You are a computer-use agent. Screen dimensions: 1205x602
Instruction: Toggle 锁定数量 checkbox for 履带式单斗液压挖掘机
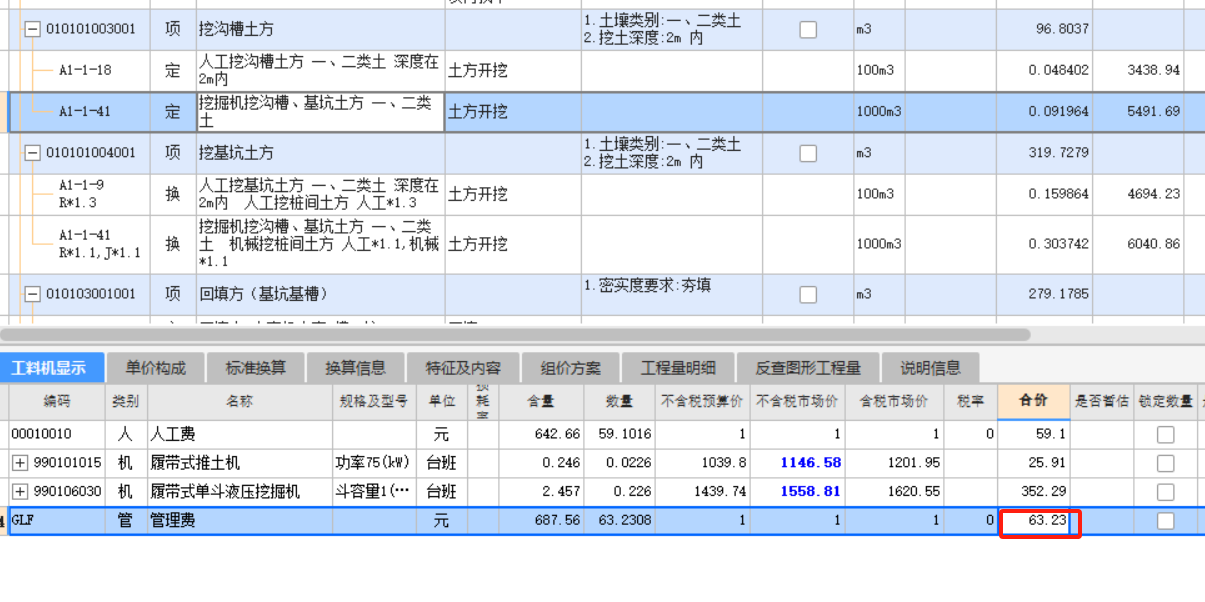pyautogui.click(x=1165, y=492)
